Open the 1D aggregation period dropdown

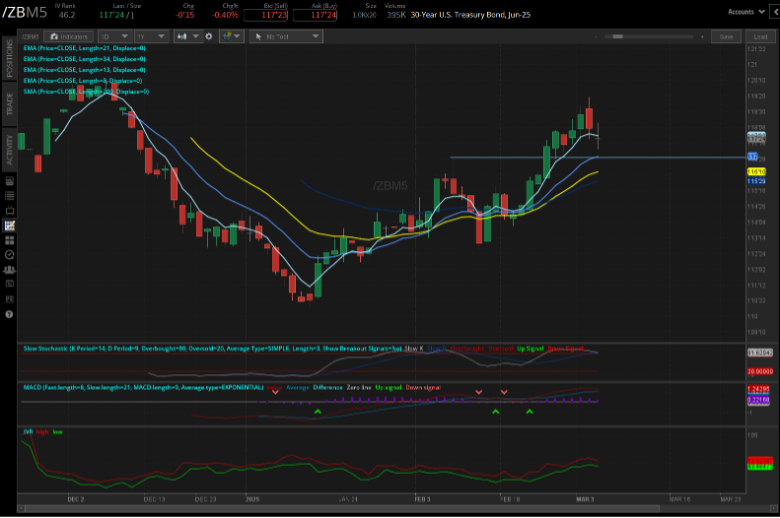pos(114,37)
